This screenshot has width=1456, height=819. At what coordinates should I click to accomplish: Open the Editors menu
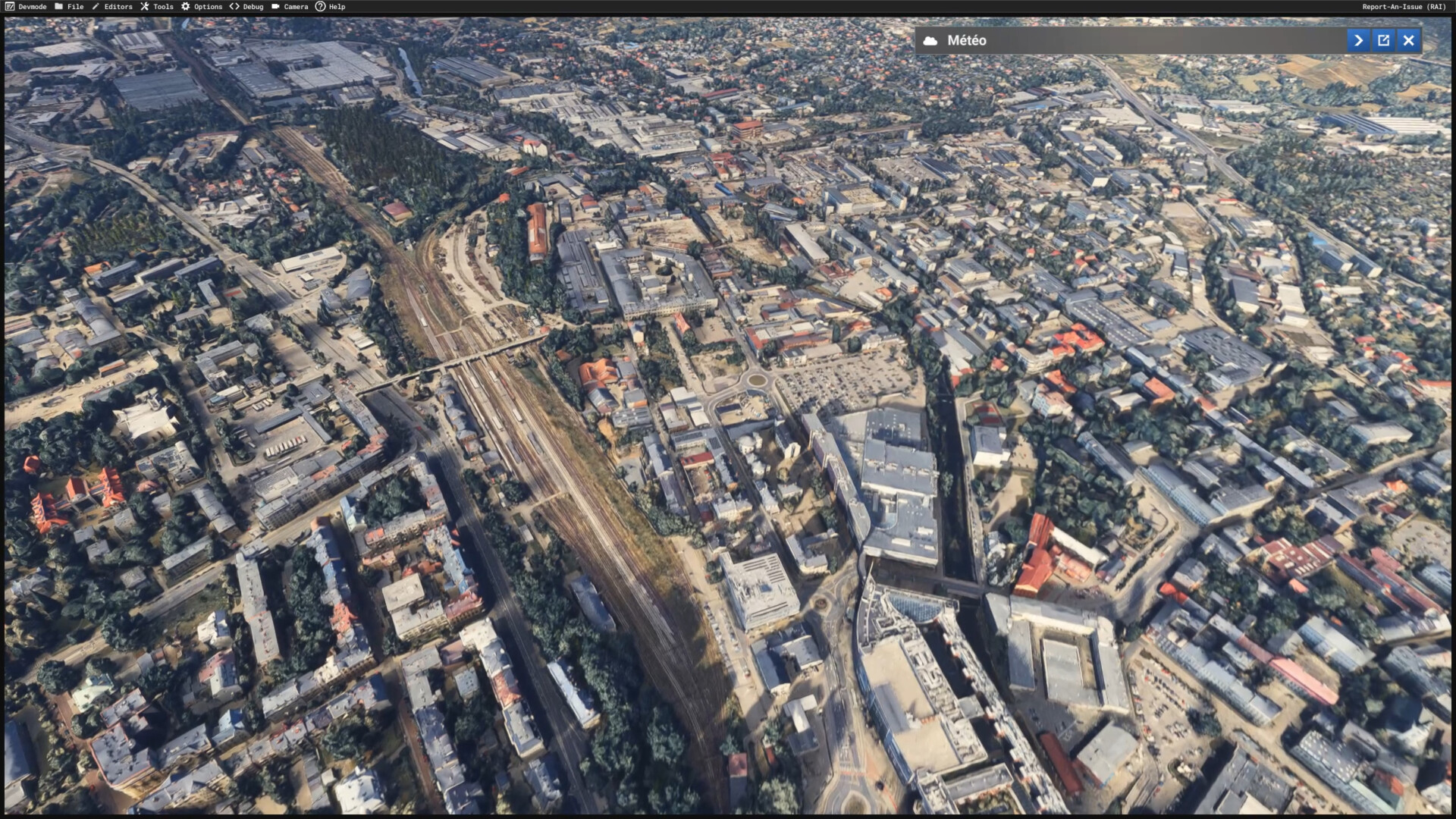tap(118, 7)
